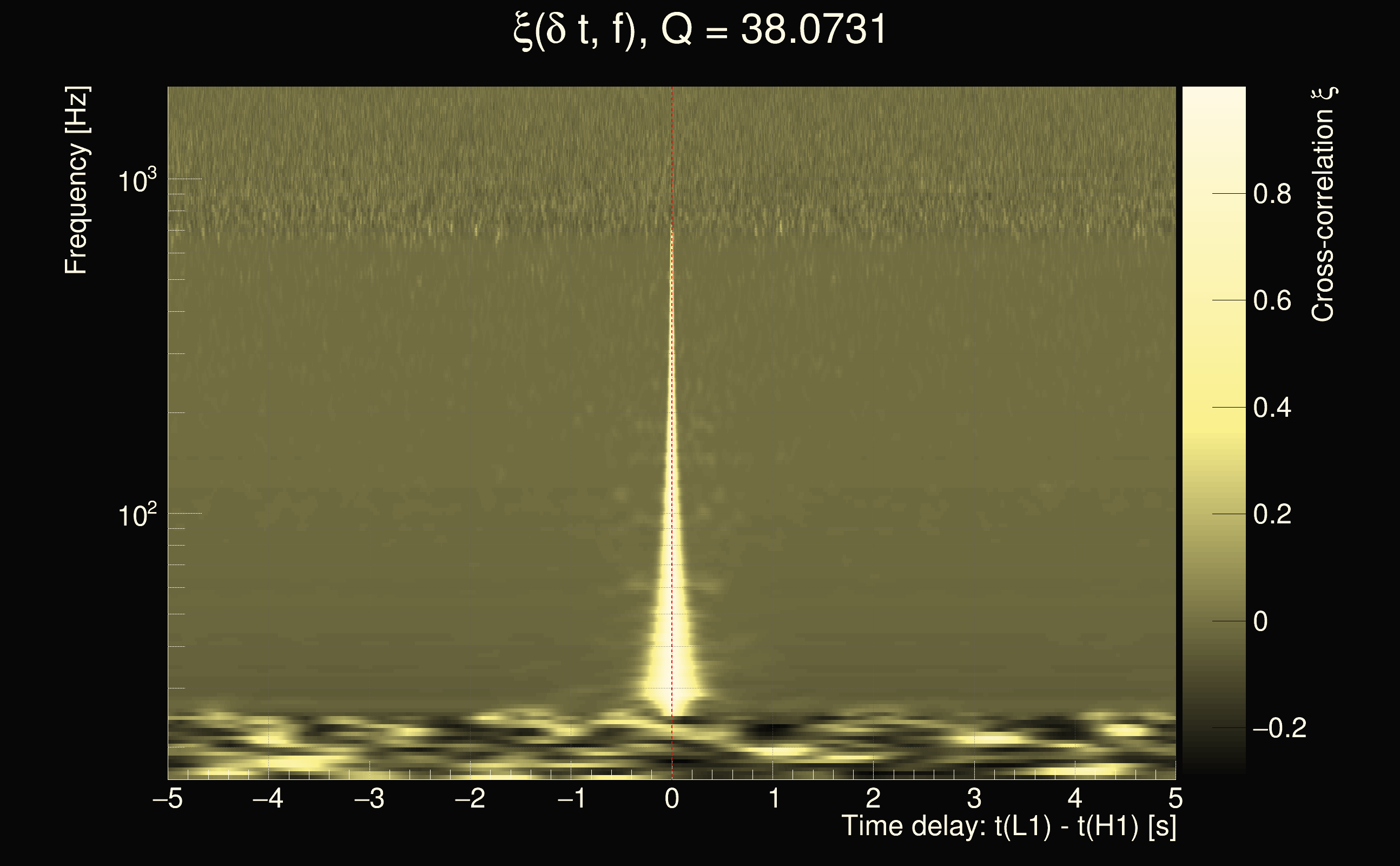Click the 0 mark on the colorbar
Image resolution: width=1400 pixels, height=866 pixels.
1260,621
